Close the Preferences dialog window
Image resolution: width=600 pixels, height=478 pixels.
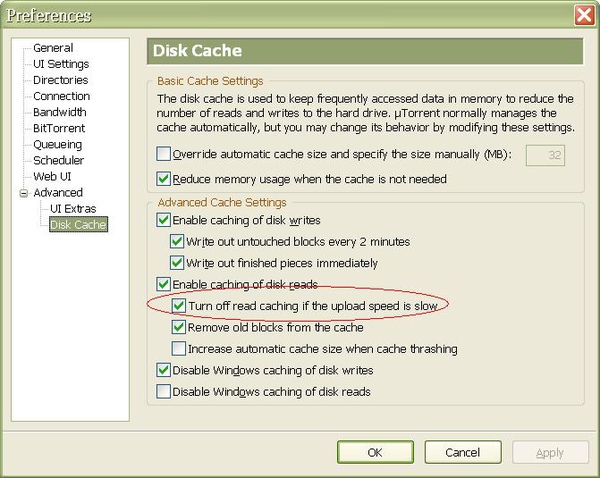(583, 15)
